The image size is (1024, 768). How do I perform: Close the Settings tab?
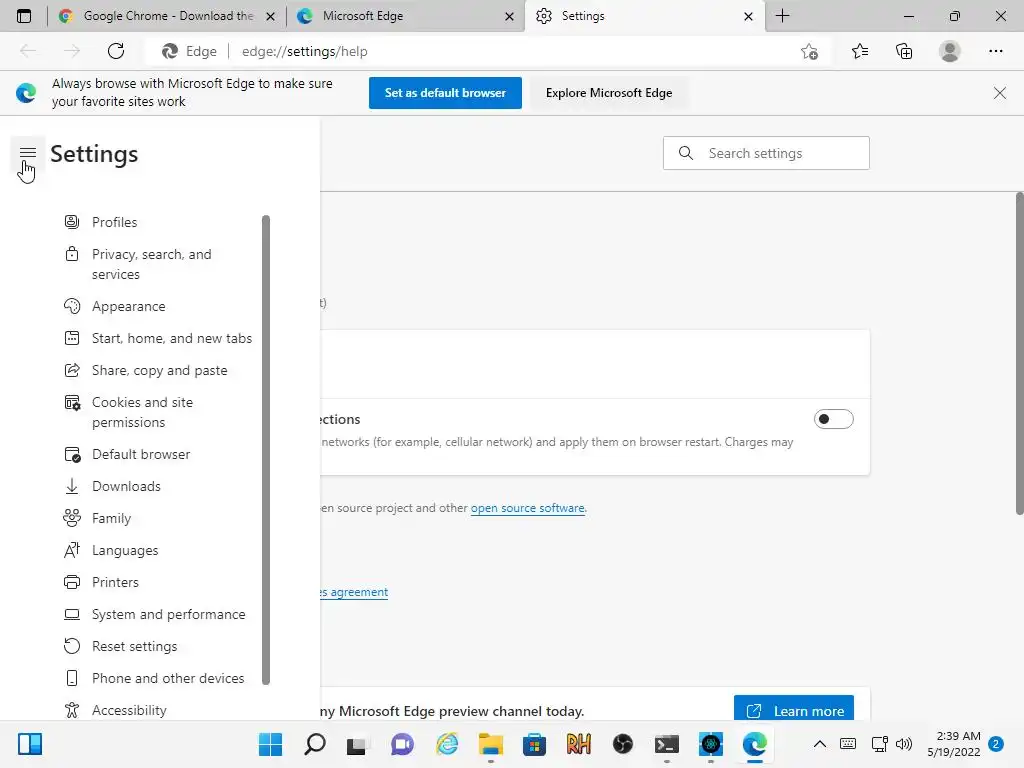pos(748,16)
